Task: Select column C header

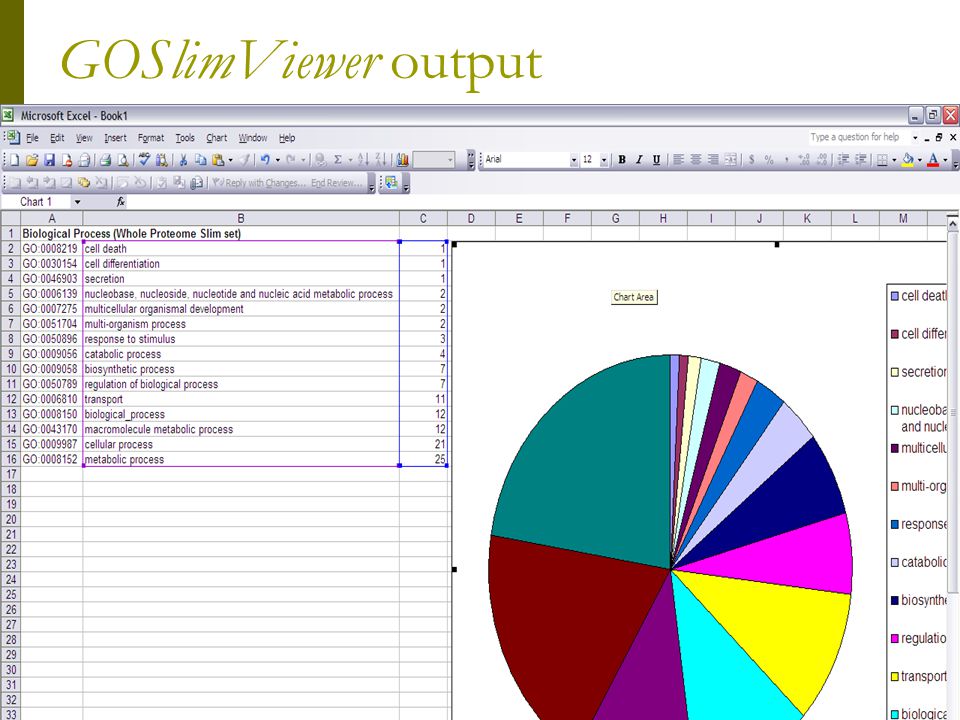Action: [x=423, y=219]
